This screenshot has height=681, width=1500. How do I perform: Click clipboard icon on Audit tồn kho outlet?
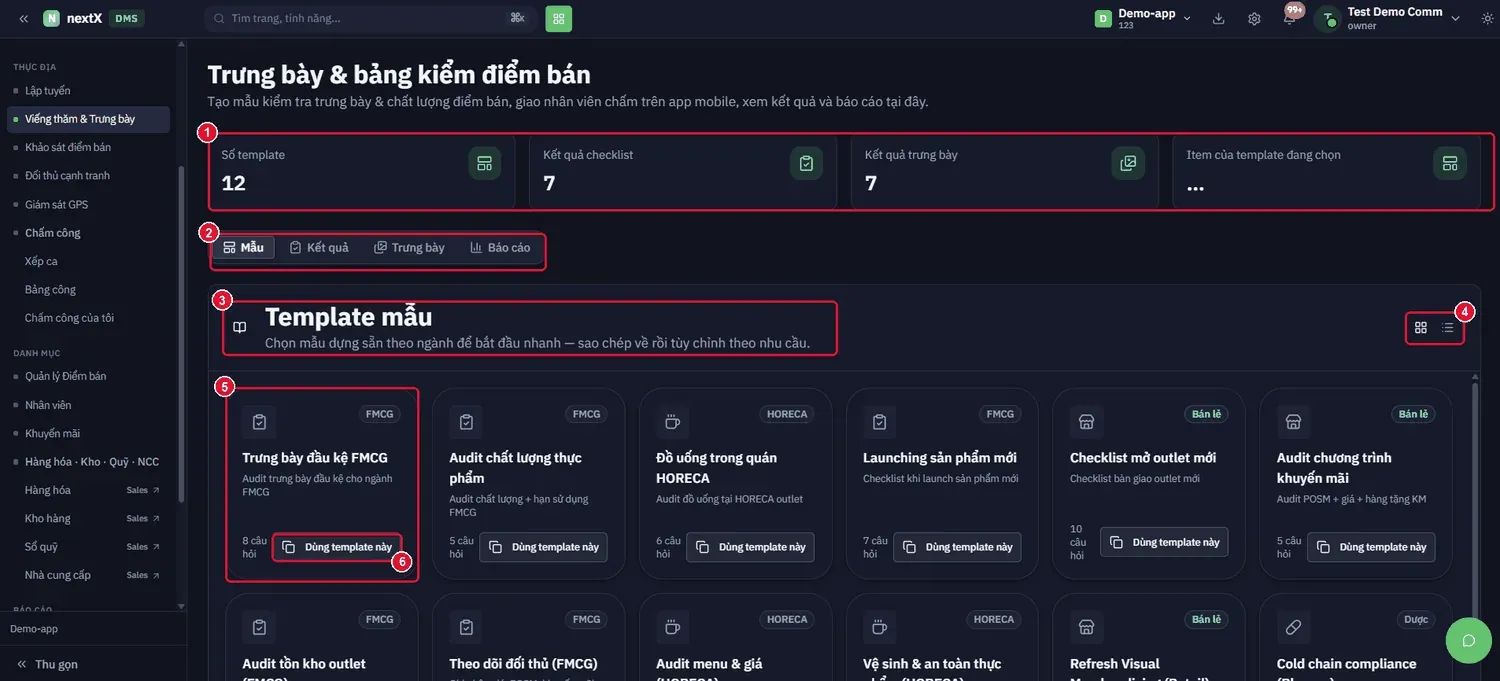(x=260, y=627)
